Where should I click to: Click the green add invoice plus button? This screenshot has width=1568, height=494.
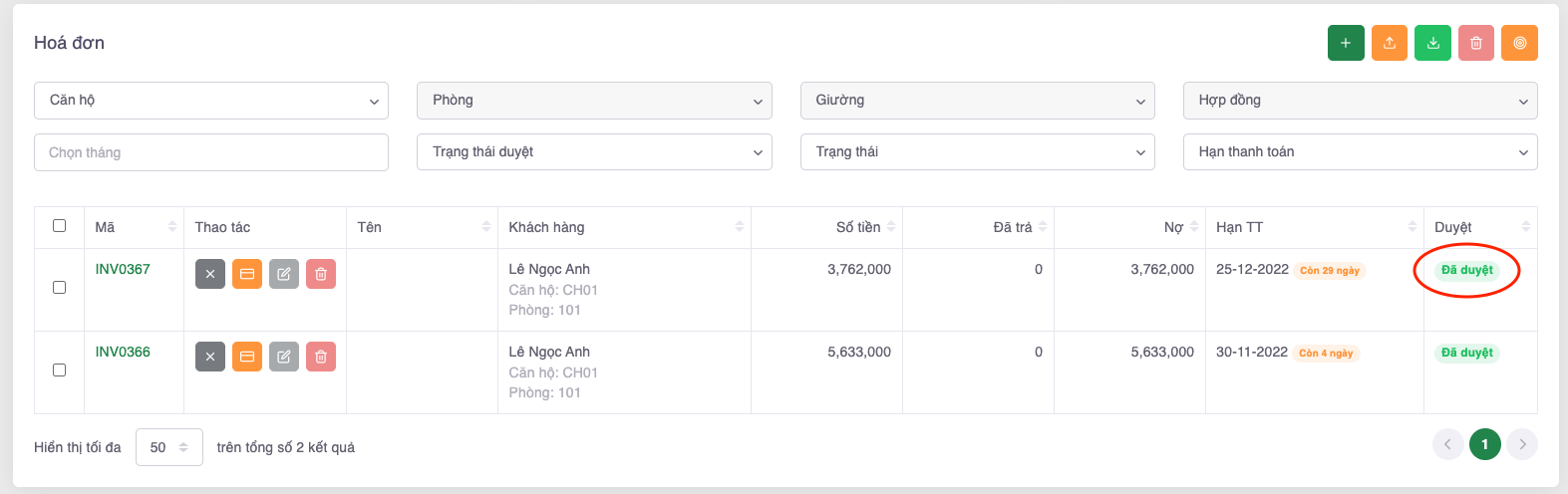point(1345,43)
